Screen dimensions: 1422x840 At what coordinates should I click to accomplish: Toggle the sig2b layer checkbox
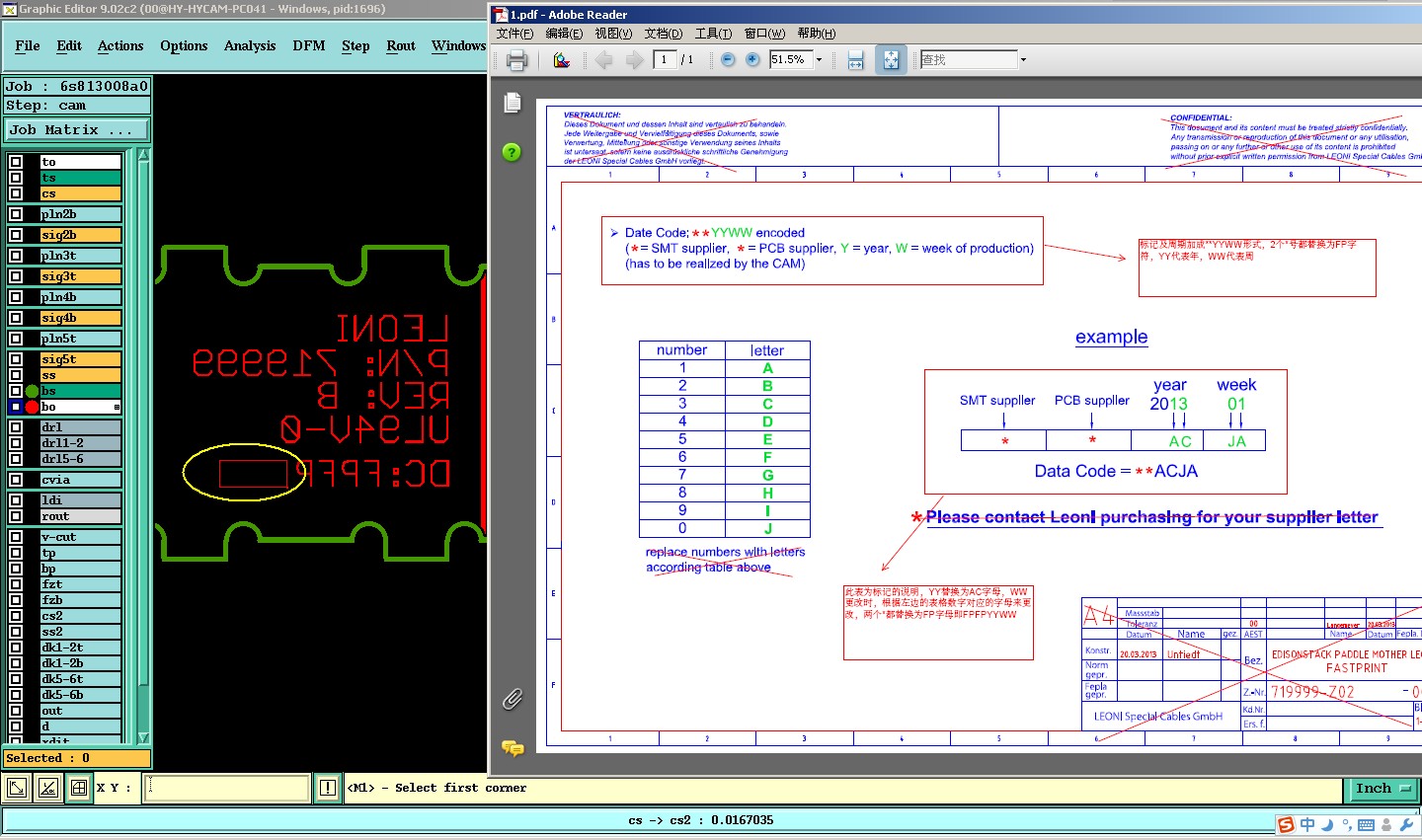[x=16, y=235]
